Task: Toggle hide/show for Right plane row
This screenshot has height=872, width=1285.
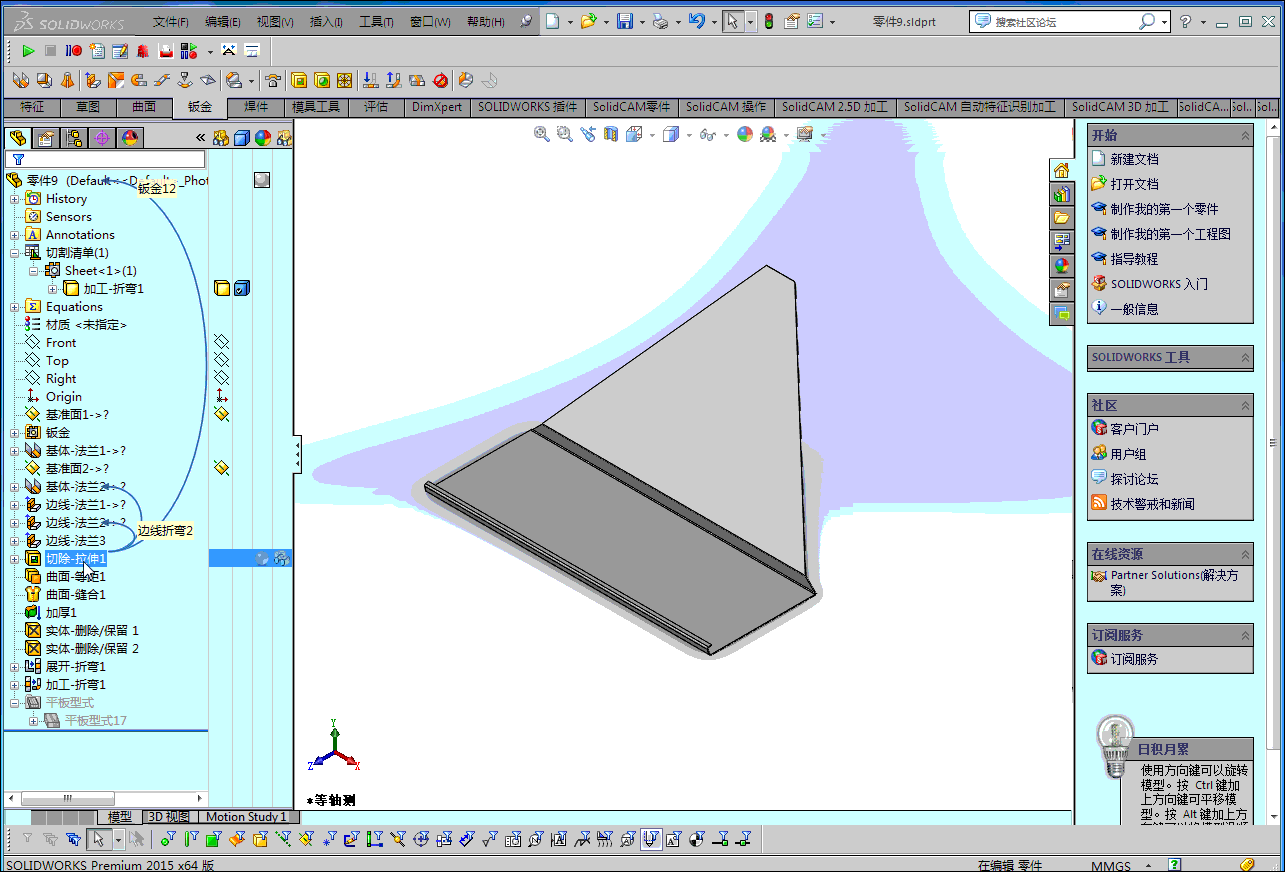Action: [x=222, y=379]
